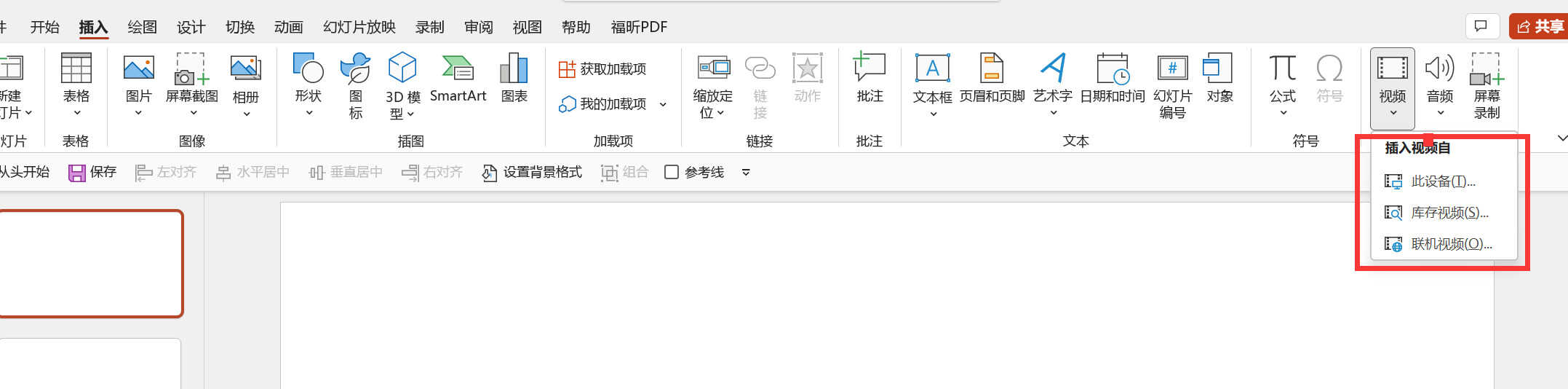
Task: Switch to the 动画 tab
Action: coord(288,27)
